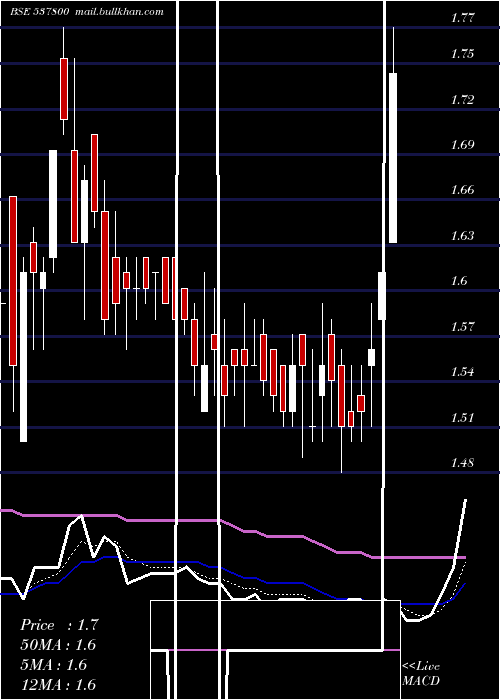Viewport: 500px width, 700px height.
Task: Click the 1.69 price axis label
Action: coord(462,145)
